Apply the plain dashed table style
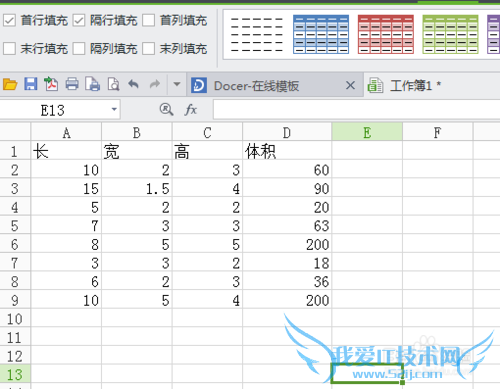This screenshot has height=389, width=500. pyautogui.click(x=256, y=34)
